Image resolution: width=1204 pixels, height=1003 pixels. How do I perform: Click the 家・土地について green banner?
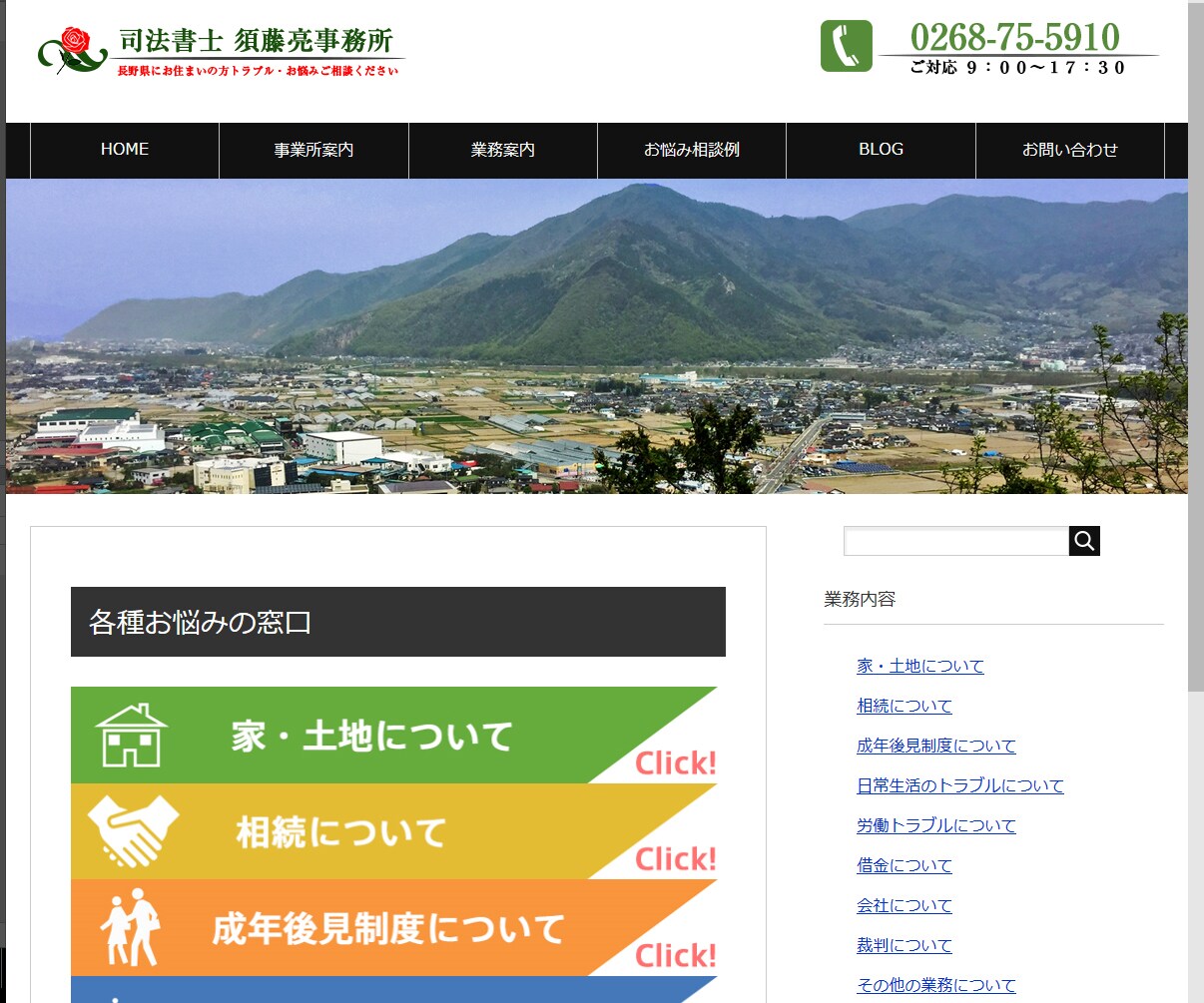coord(394,735)
